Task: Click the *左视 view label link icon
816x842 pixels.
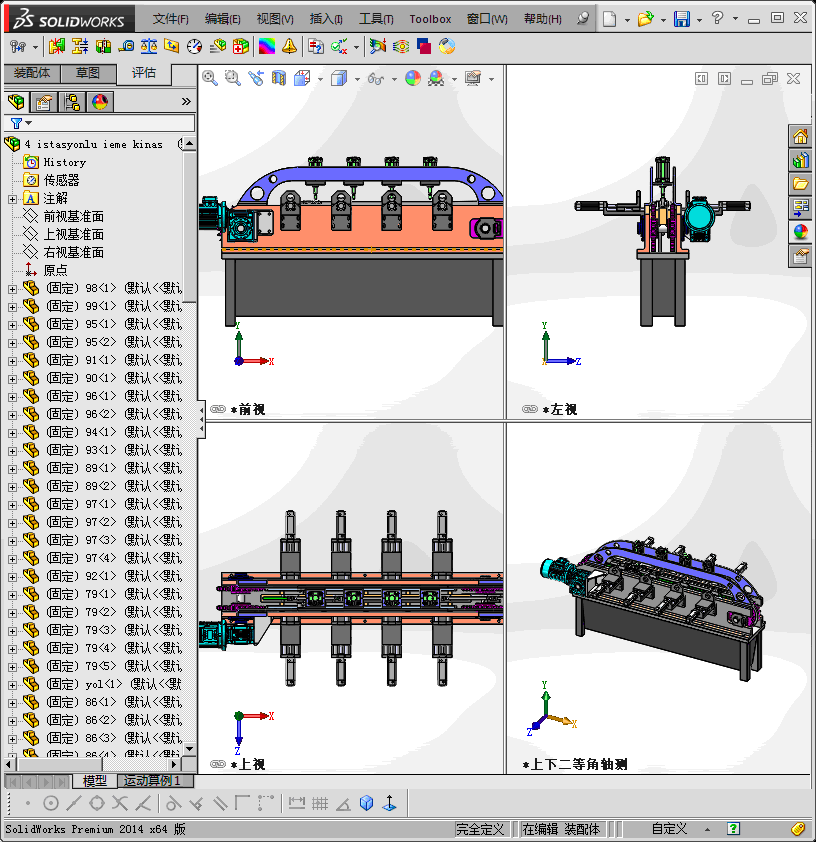Action: 530,409
